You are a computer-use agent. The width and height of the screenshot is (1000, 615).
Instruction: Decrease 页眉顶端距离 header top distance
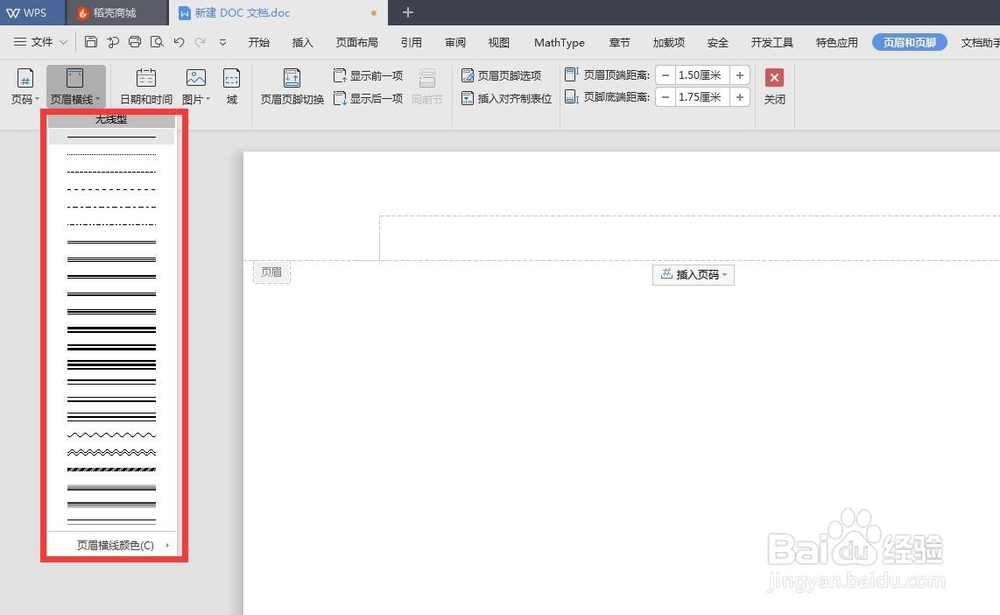[x=665, y=75]
